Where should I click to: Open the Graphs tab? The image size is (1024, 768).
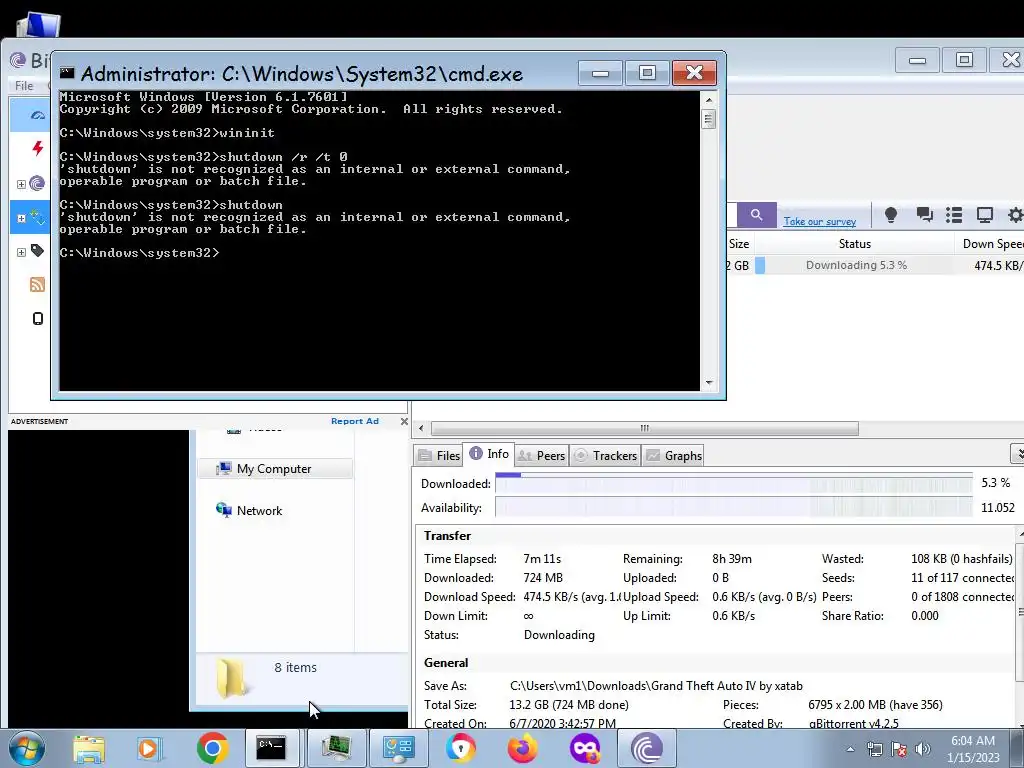(674, 455)
